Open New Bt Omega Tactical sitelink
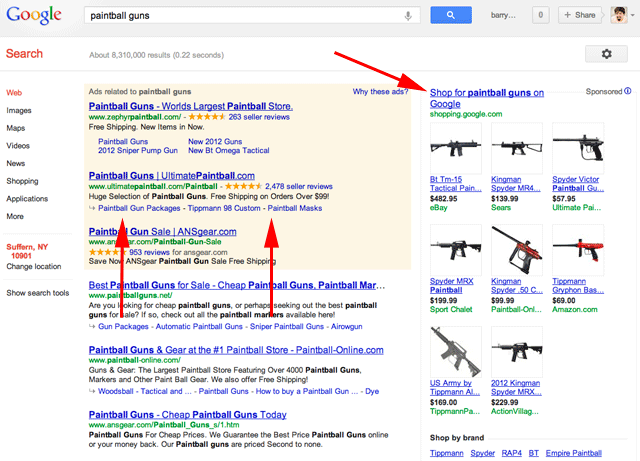The height and width of the screenshot is (461, 640). click(x=229, y=150)
